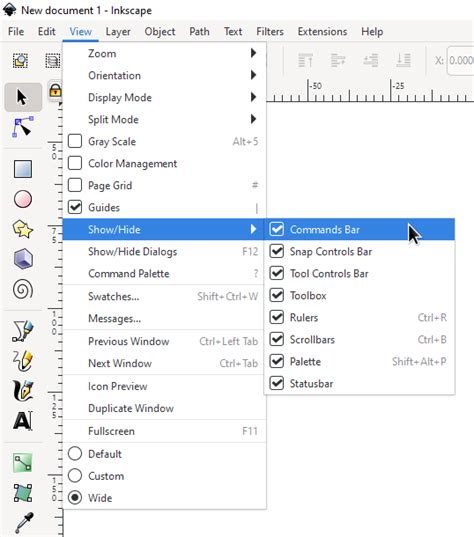474x537 pixels.
Task: Select the Ellipse circle tool
Action: [x=23, y=199]
